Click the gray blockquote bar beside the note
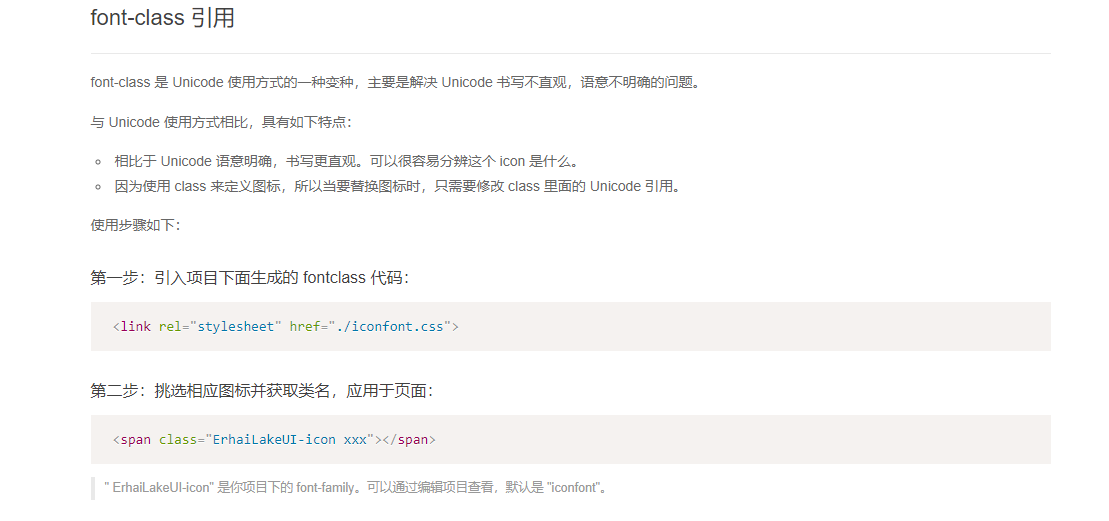1109x521 pixels. coord(93,488)
